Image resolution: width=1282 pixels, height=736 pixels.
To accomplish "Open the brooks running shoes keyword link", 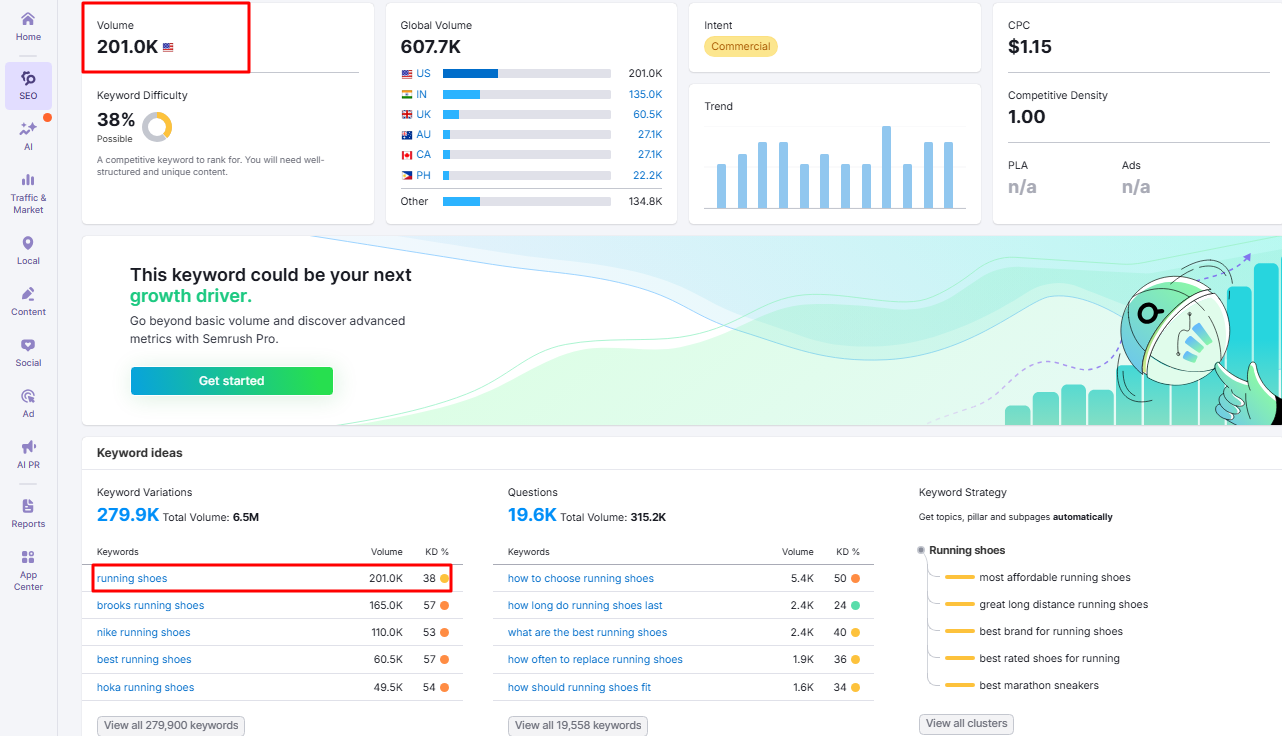I will tap(150, 605).
